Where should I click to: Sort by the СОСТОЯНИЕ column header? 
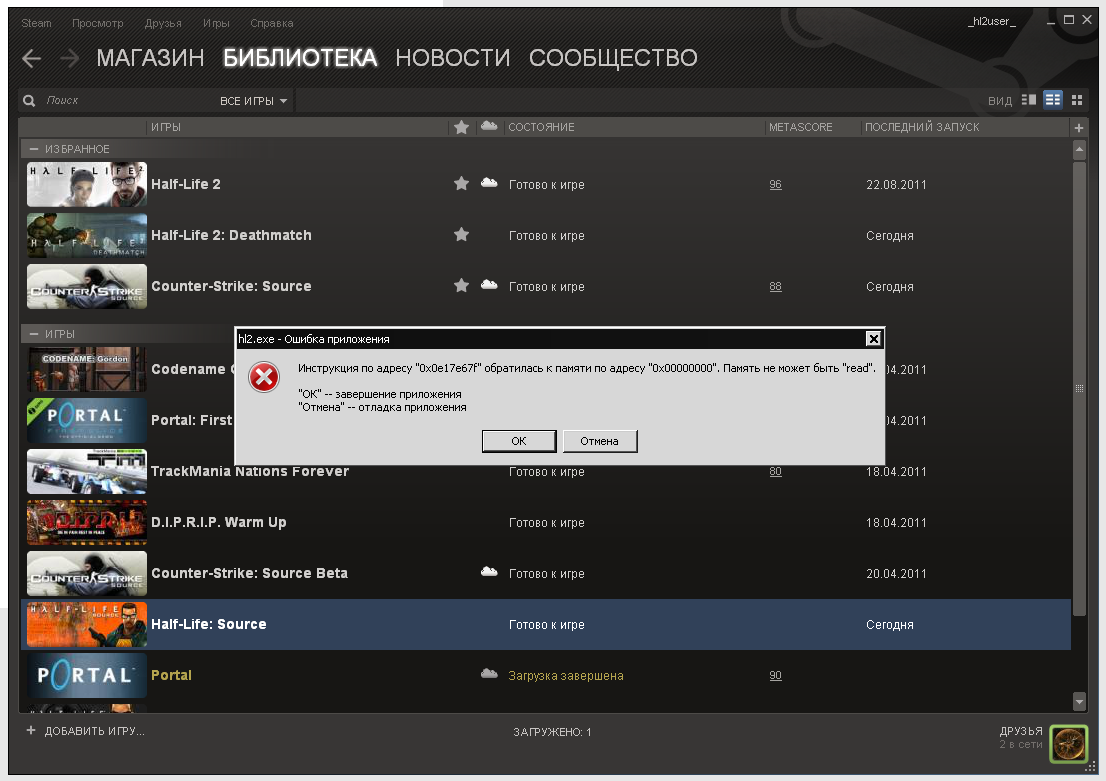tap(541, 127)
